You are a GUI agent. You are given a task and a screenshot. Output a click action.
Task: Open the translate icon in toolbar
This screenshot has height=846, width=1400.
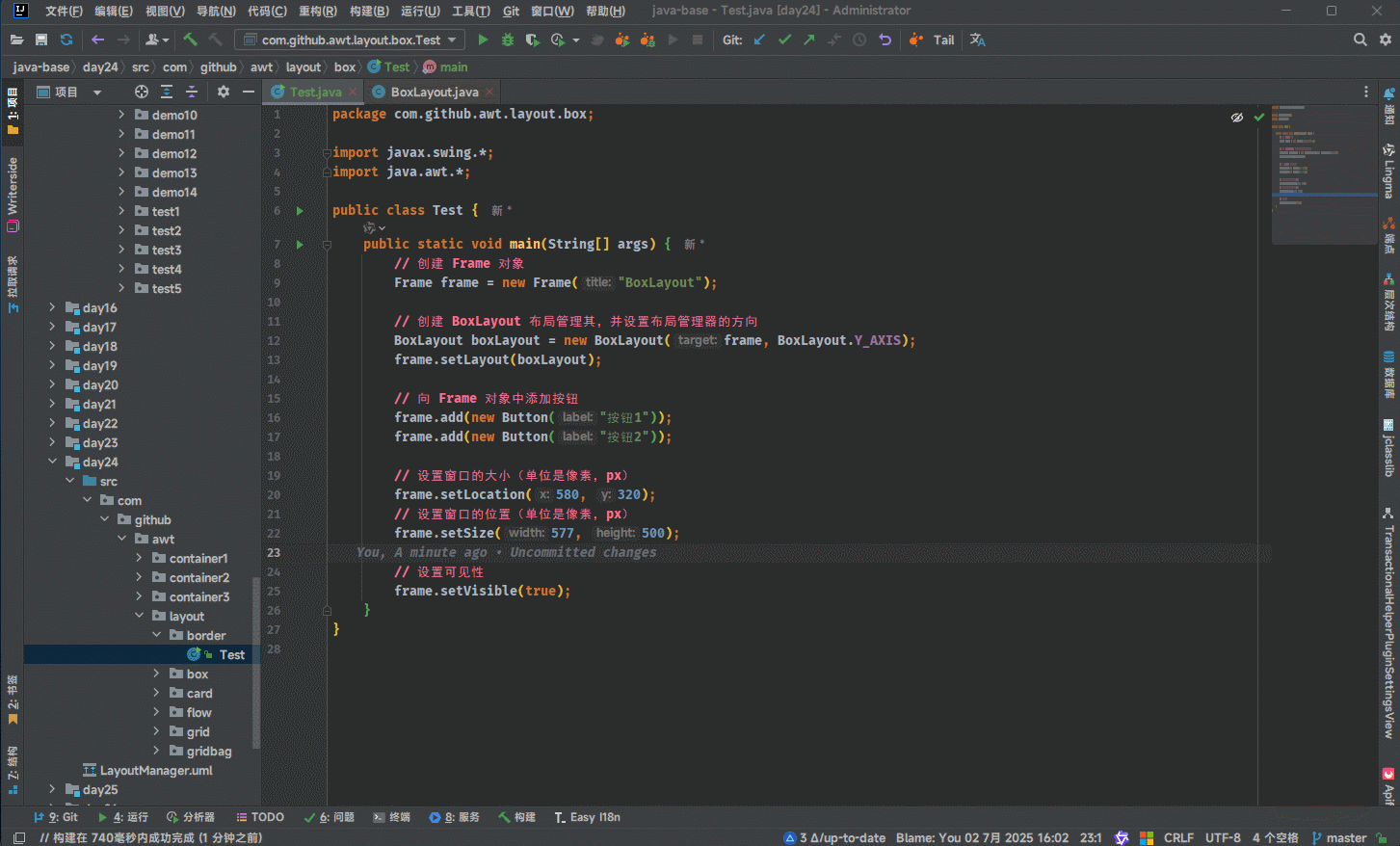coord(977,40)
